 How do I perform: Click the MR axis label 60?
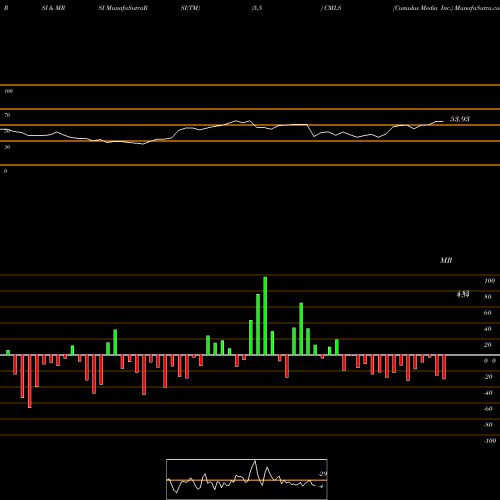tap(488, 313)
